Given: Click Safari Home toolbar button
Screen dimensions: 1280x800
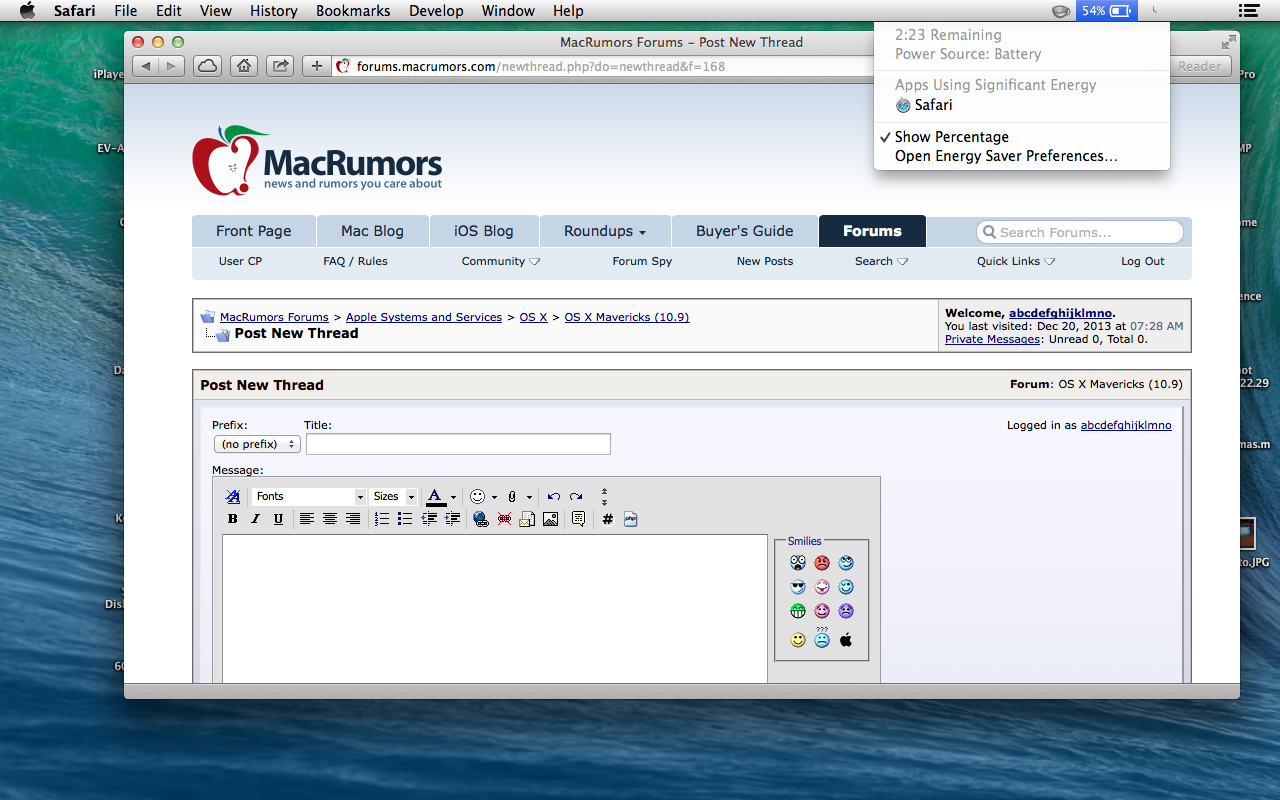Looking at the screenshot, I should pyautogui.click(x=244, y=66).
